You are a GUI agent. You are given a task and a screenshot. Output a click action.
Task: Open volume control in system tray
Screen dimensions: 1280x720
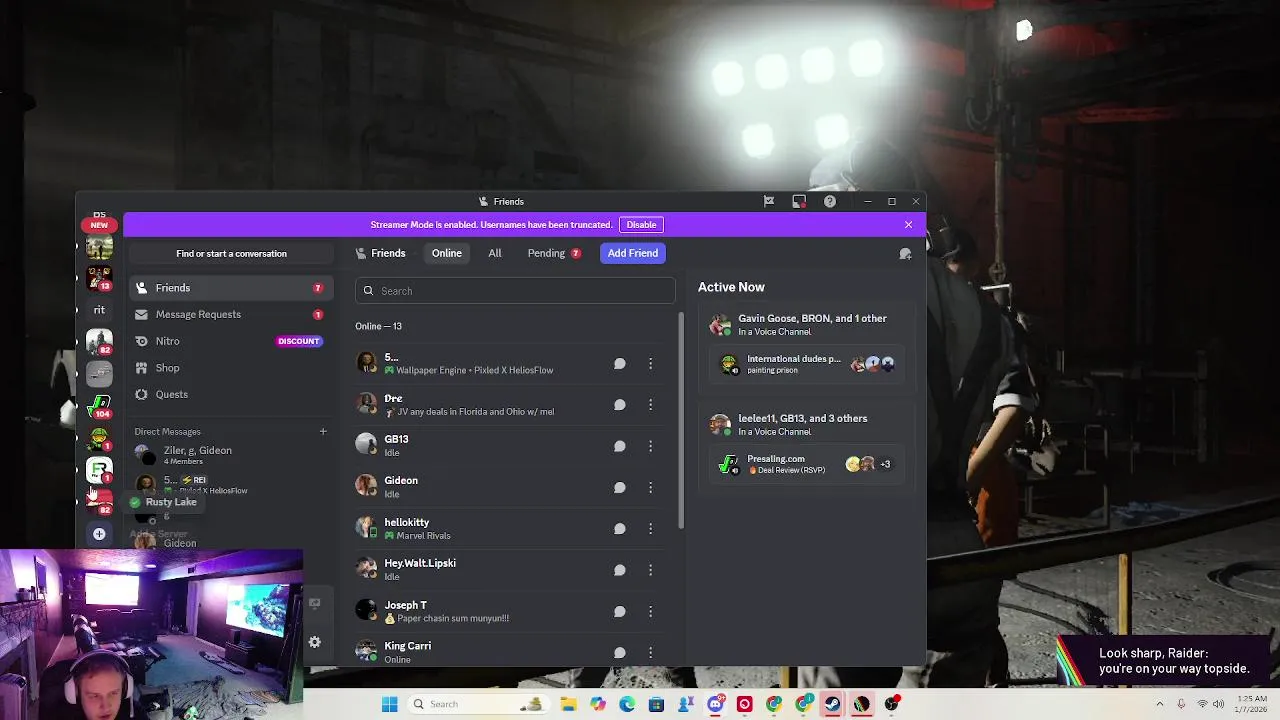1219,704
